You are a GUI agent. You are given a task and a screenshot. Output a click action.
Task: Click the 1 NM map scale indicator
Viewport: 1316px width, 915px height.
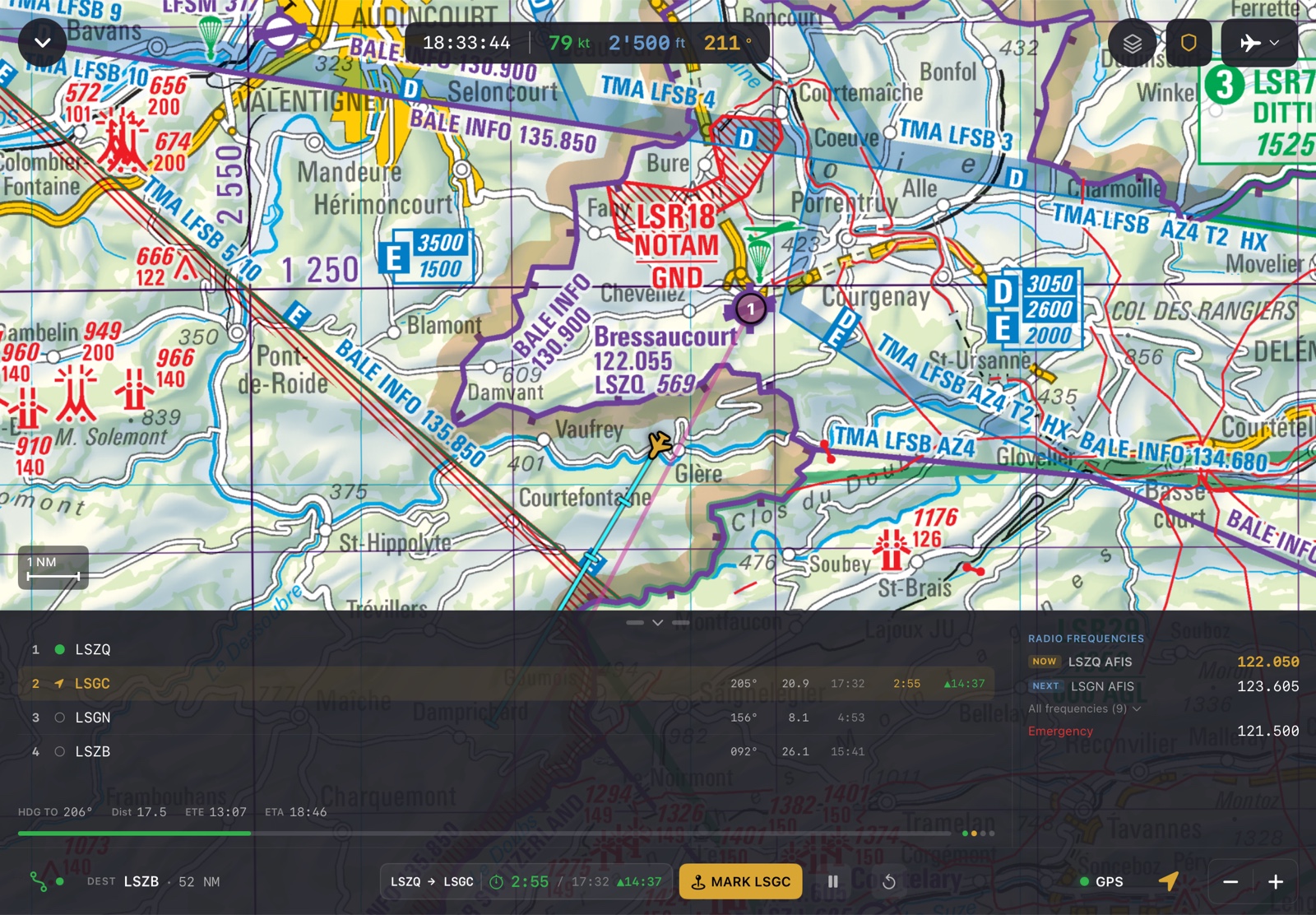point(53,568)
